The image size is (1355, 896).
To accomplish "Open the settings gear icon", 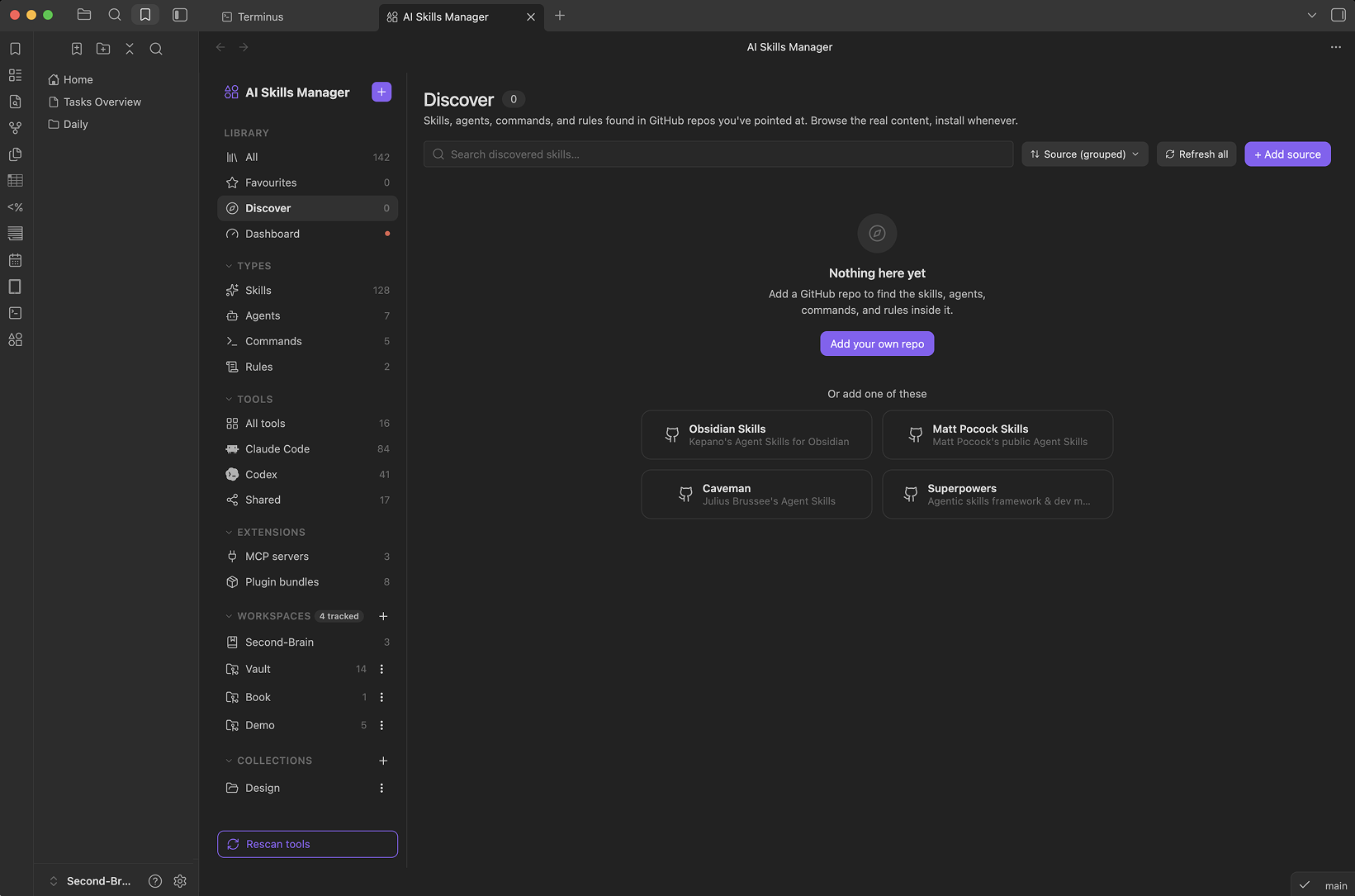I will point(180,881).
